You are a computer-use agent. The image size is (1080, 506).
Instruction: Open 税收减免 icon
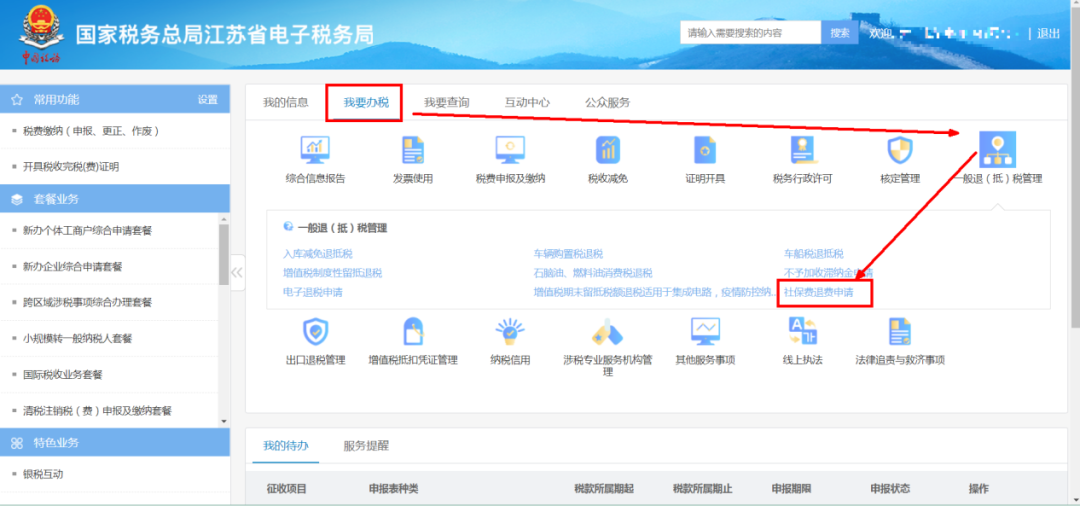coord(608,150)
